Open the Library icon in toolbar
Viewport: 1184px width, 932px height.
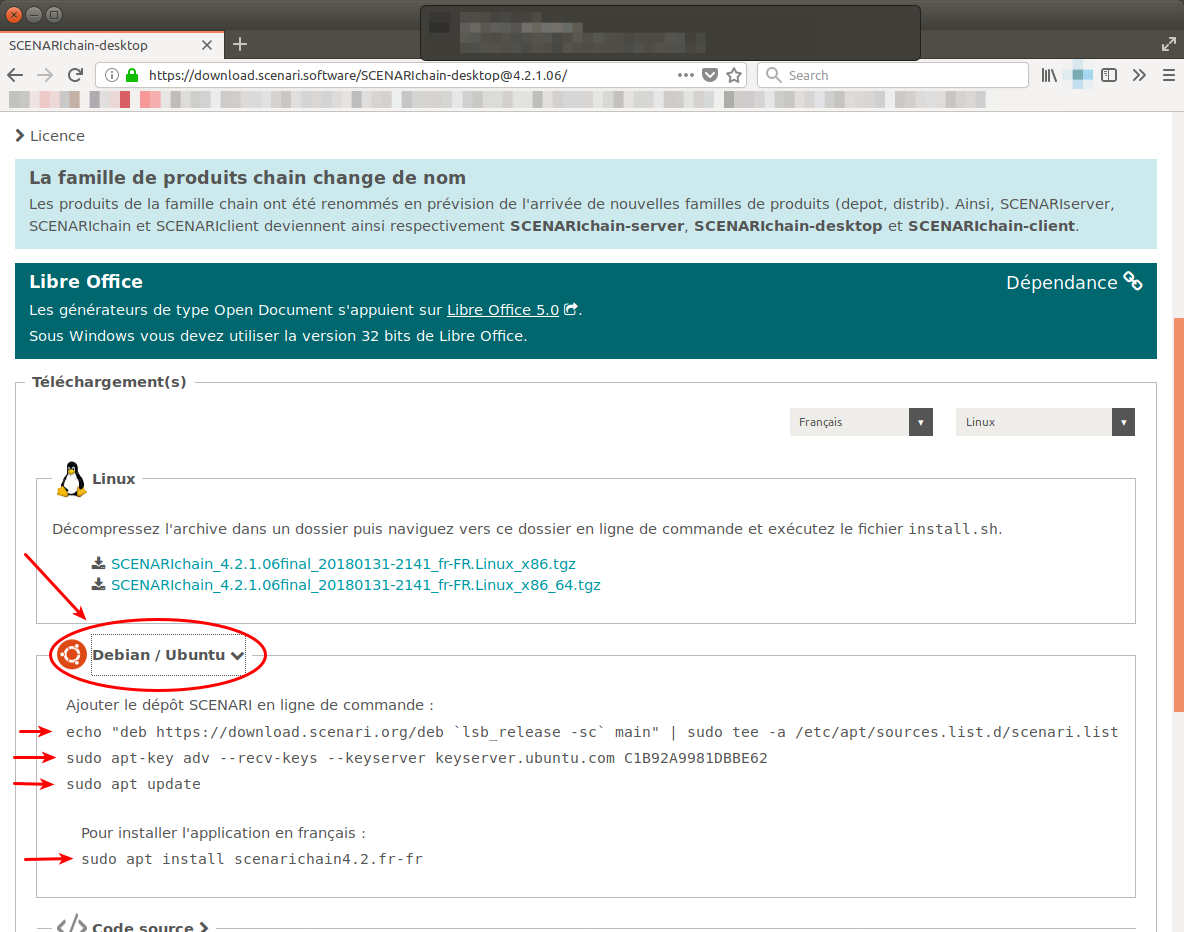1049,75
